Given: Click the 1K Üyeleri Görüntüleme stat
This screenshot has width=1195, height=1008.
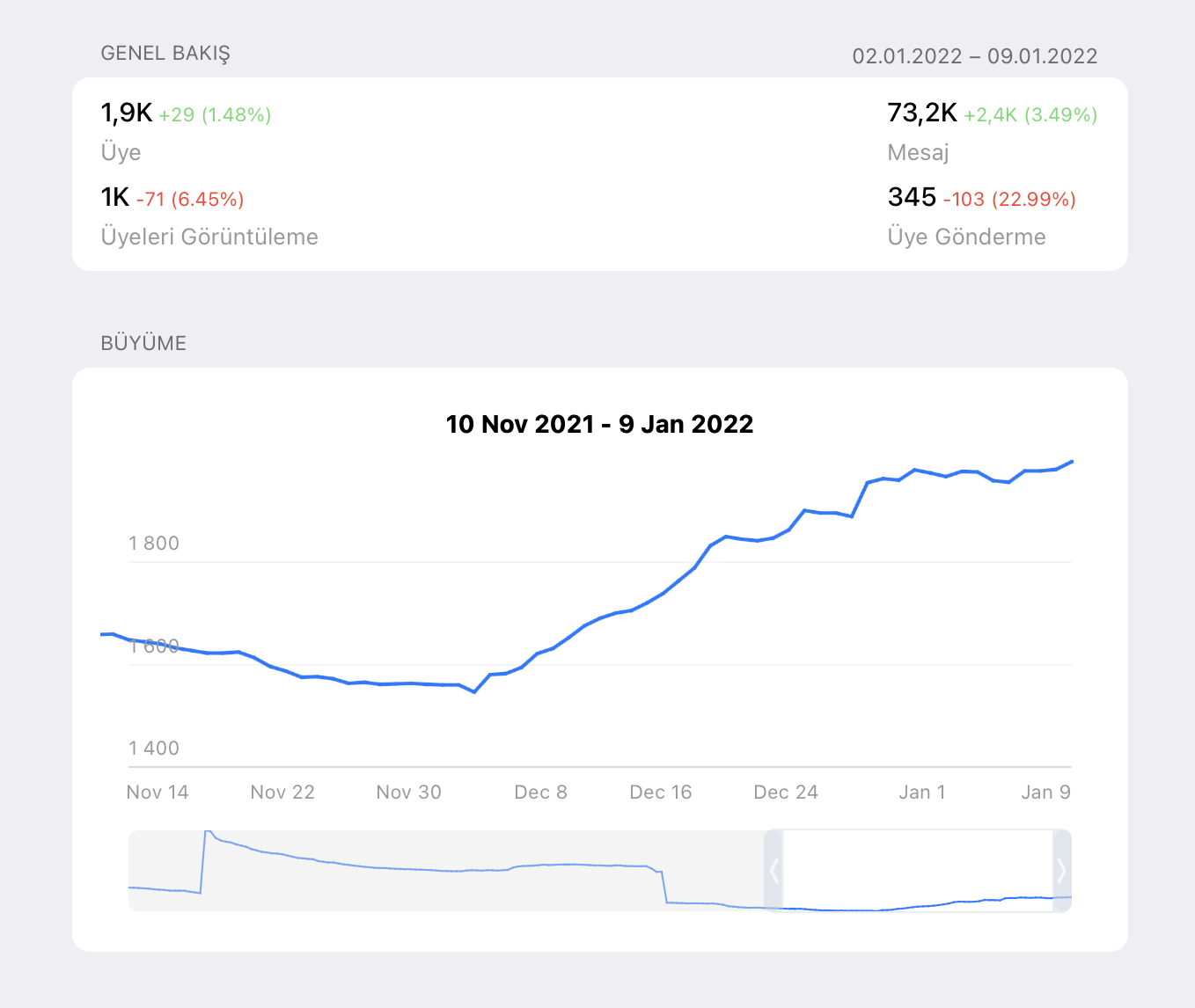Looking at the screenshot, I should point(209,216).
